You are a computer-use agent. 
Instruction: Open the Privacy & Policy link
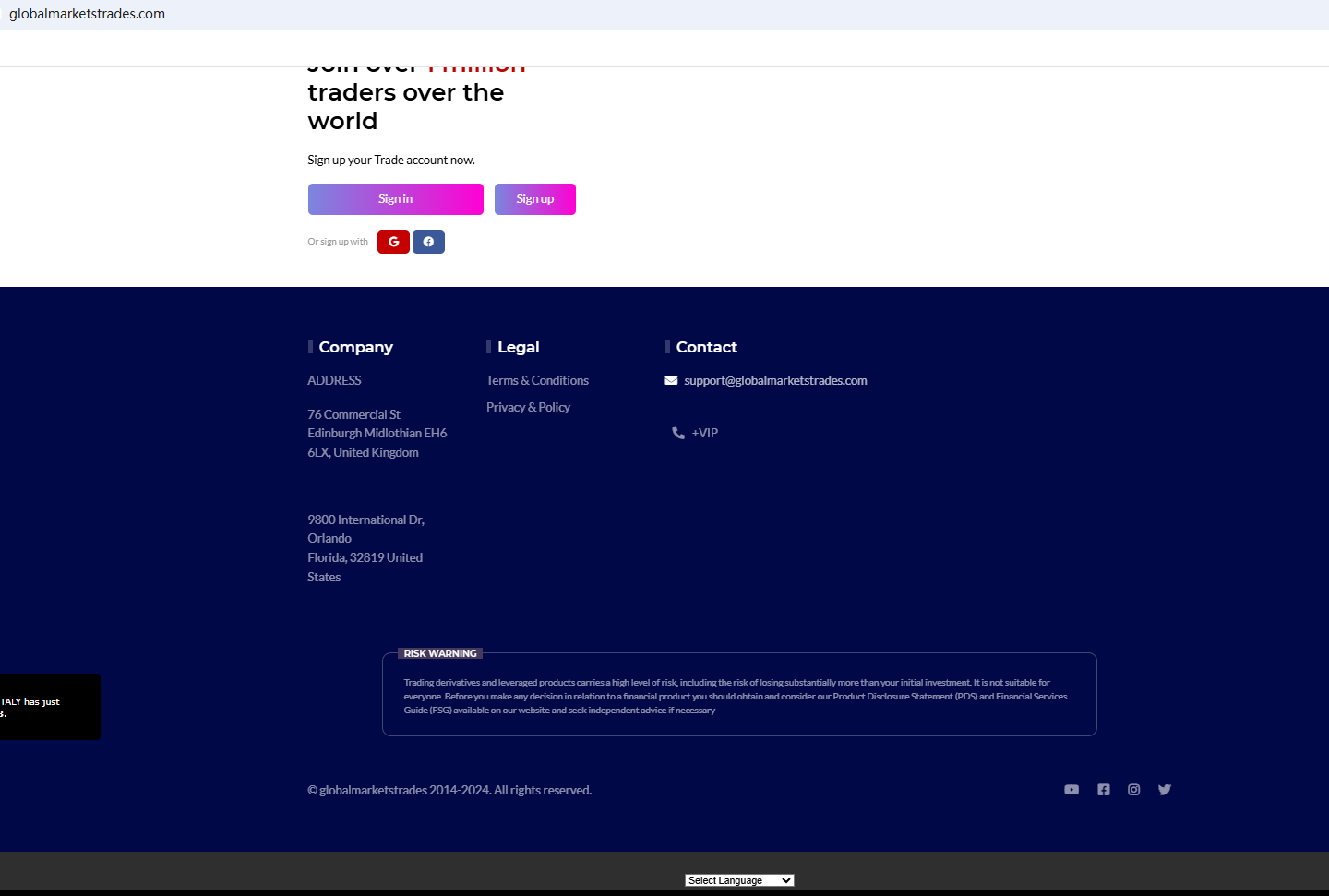(x=528, y=407)
